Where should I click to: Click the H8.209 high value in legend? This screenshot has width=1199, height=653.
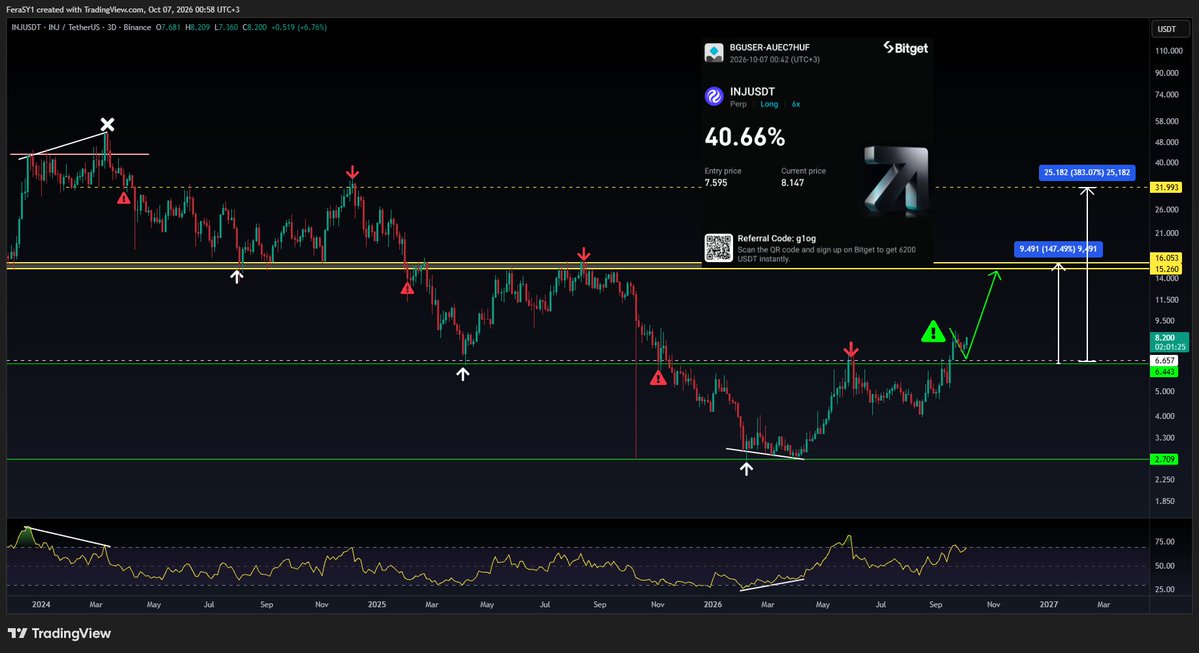coord(198,28)
